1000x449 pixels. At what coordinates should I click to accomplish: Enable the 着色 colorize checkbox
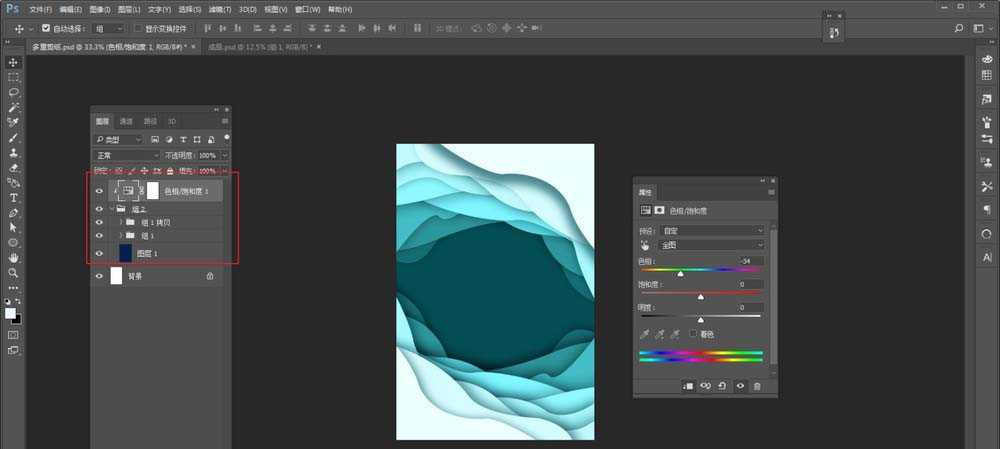pos(694,333)
